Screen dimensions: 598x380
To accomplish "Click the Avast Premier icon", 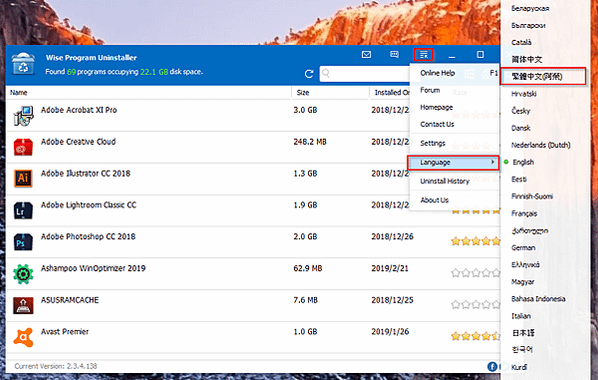I will [x=23, y=337].
